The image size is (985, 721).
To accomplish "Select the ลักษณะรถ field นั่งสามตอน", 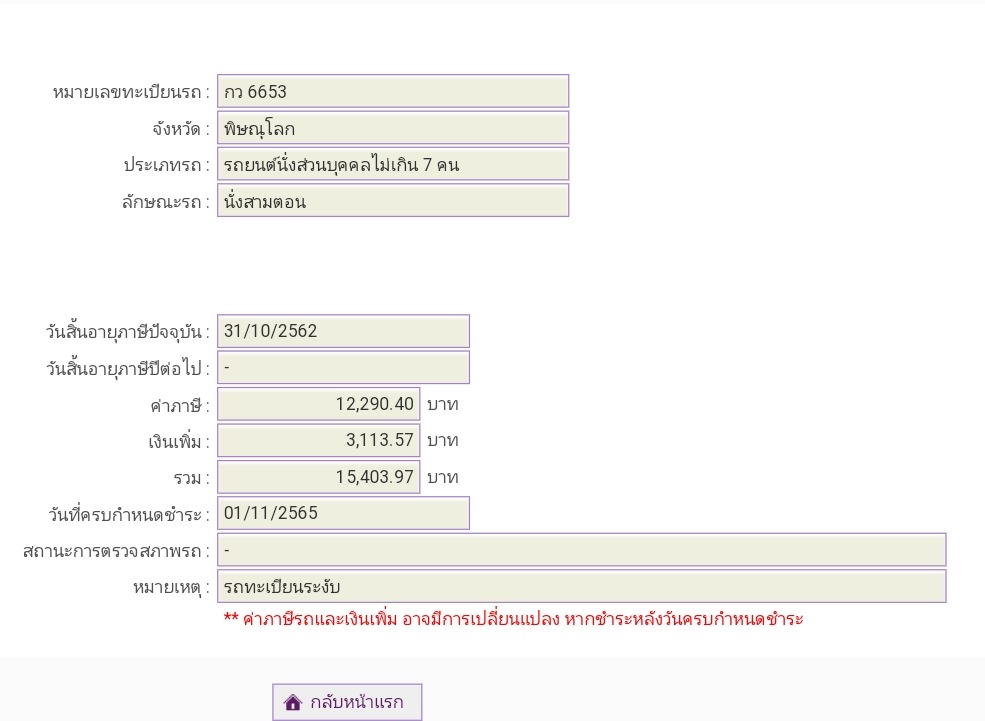I will tap(393, 200).
